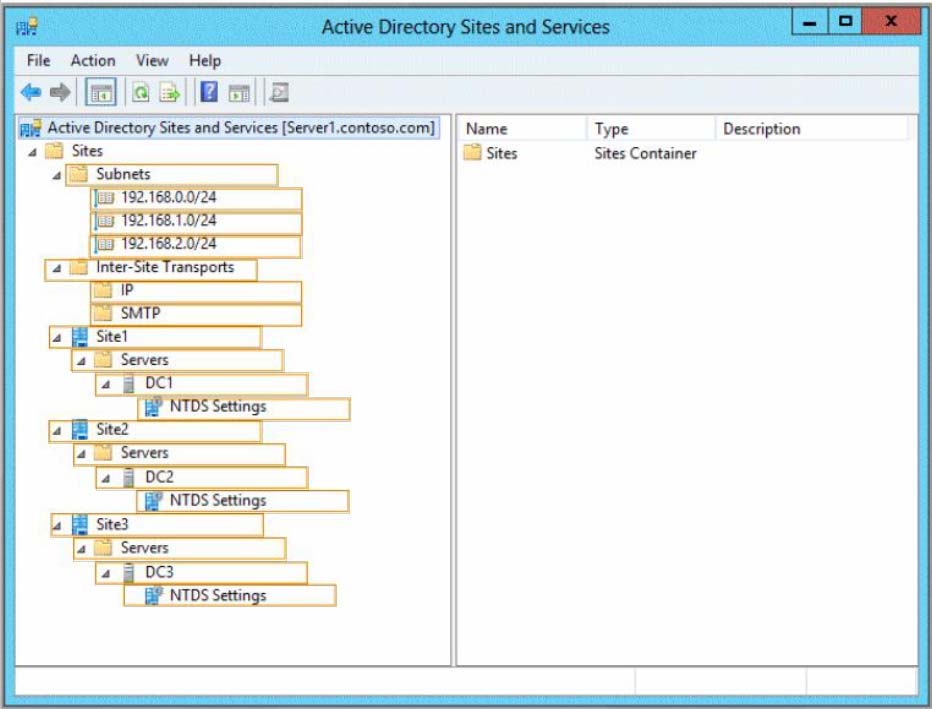
Task: Open Help using the question mark icon
Action: click(x=210, y=93)
